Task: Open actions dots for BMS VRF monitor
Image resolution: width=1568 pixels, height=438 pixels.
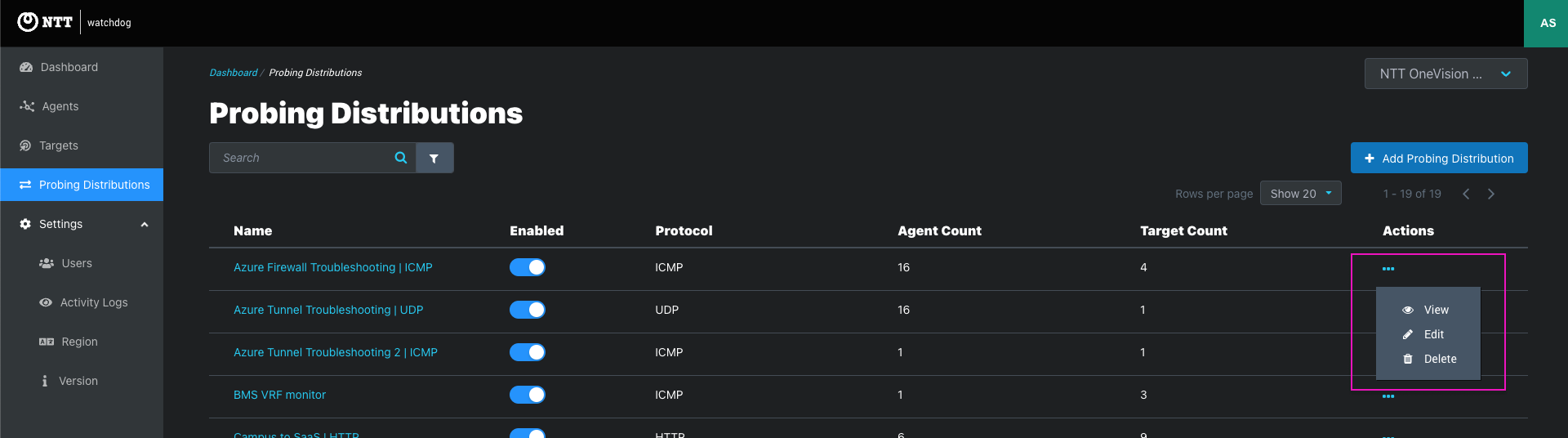Action: [x=1388, y=396]
